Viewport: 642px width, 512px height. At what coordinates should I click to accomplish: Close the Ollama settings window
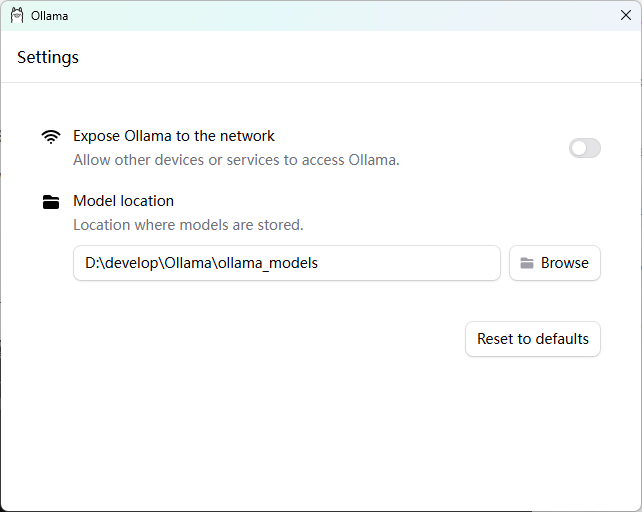click(626, 15)
